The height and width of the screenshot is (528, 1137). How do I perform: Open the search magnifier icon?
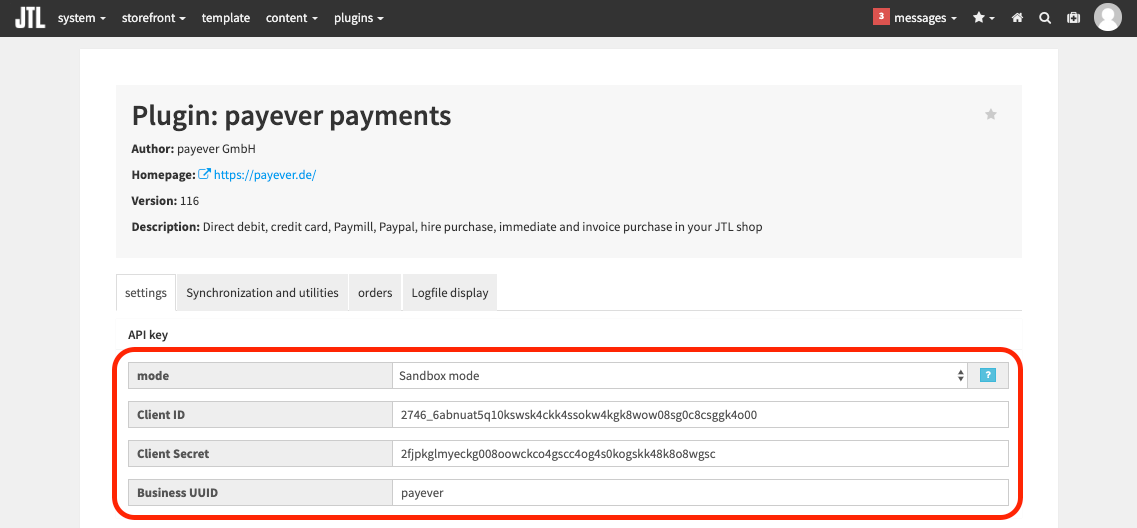click(1045, 18)
